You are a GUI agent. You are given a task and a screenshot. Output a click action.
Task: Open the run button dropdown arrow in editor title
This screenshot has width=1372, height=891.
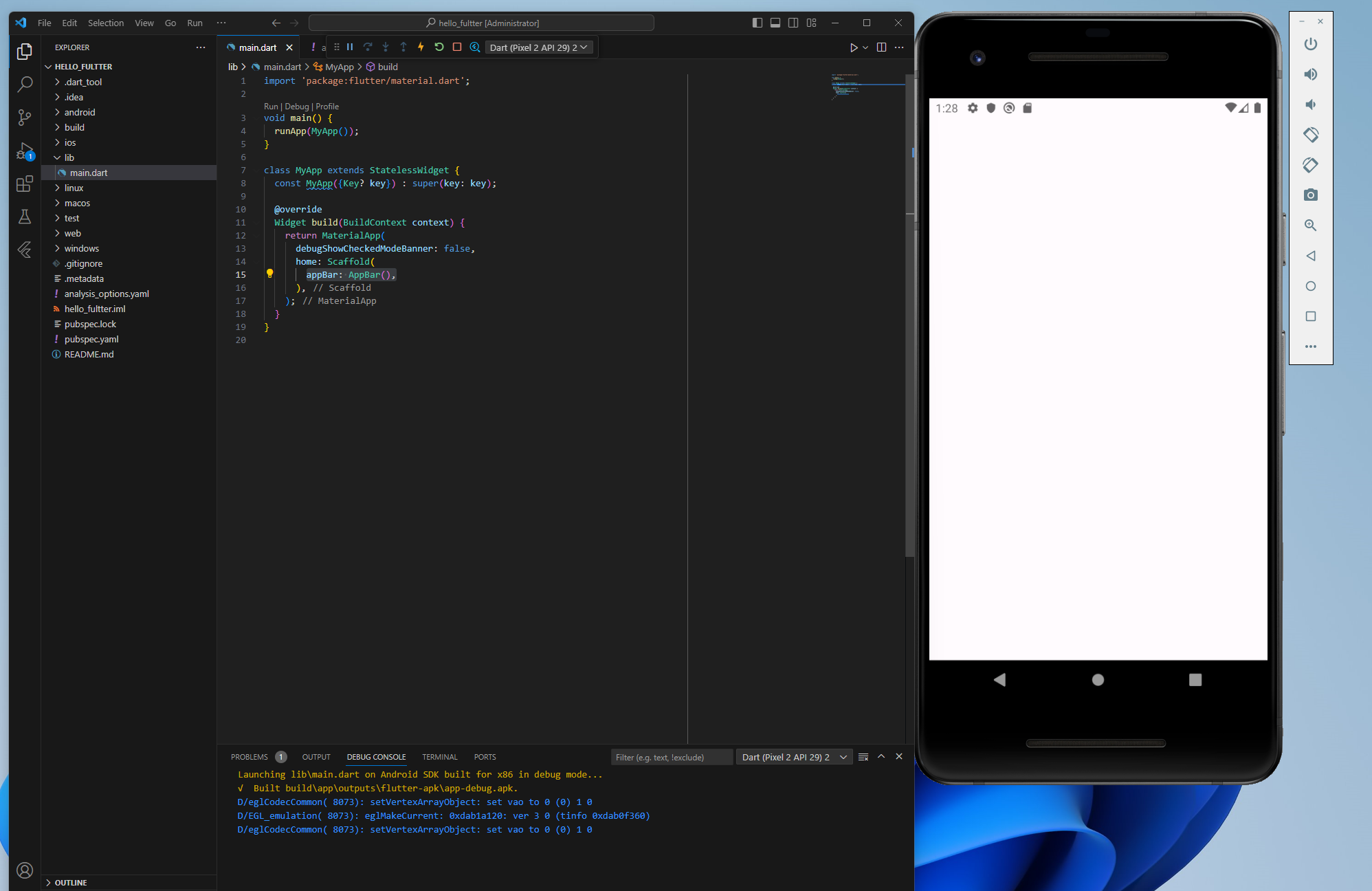(x=865, y=47)
